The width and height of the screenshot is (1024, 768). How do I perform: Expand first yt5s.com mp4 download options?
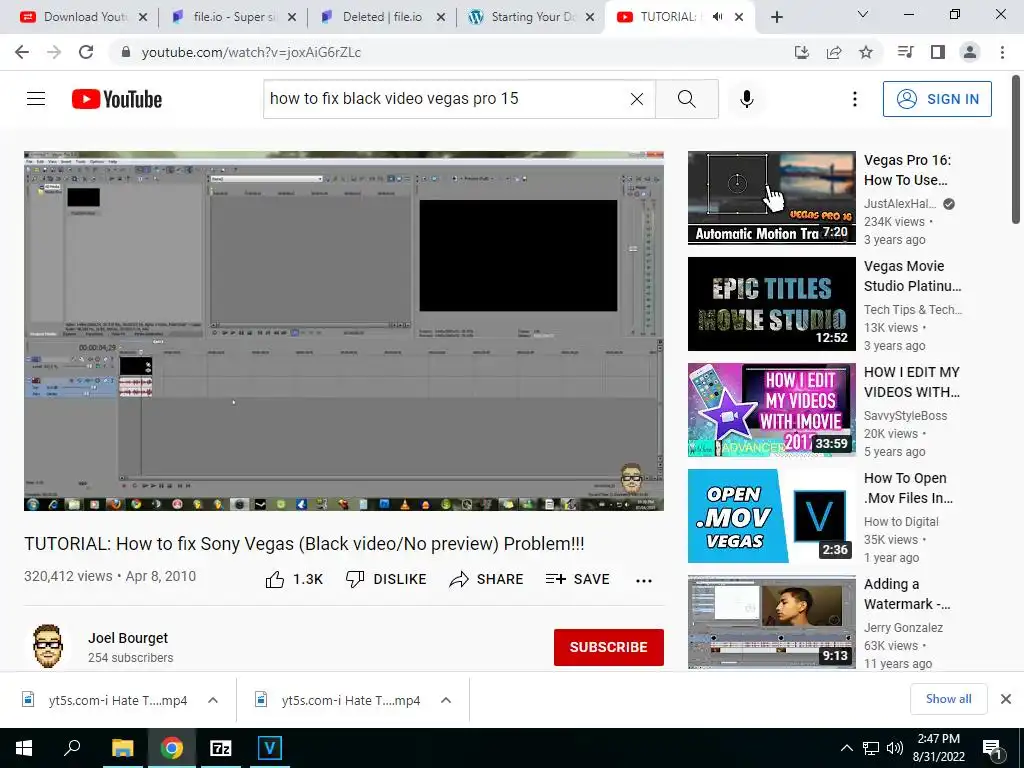(x=213, y=700)
